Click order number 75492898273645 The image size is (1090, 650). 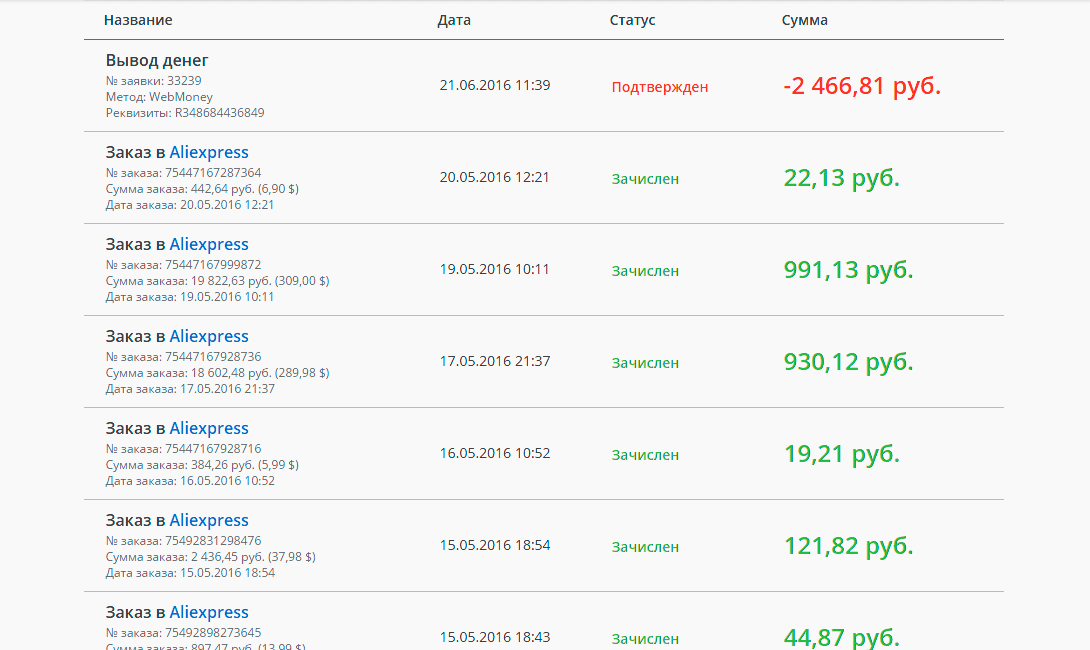(x=184, y=633)
